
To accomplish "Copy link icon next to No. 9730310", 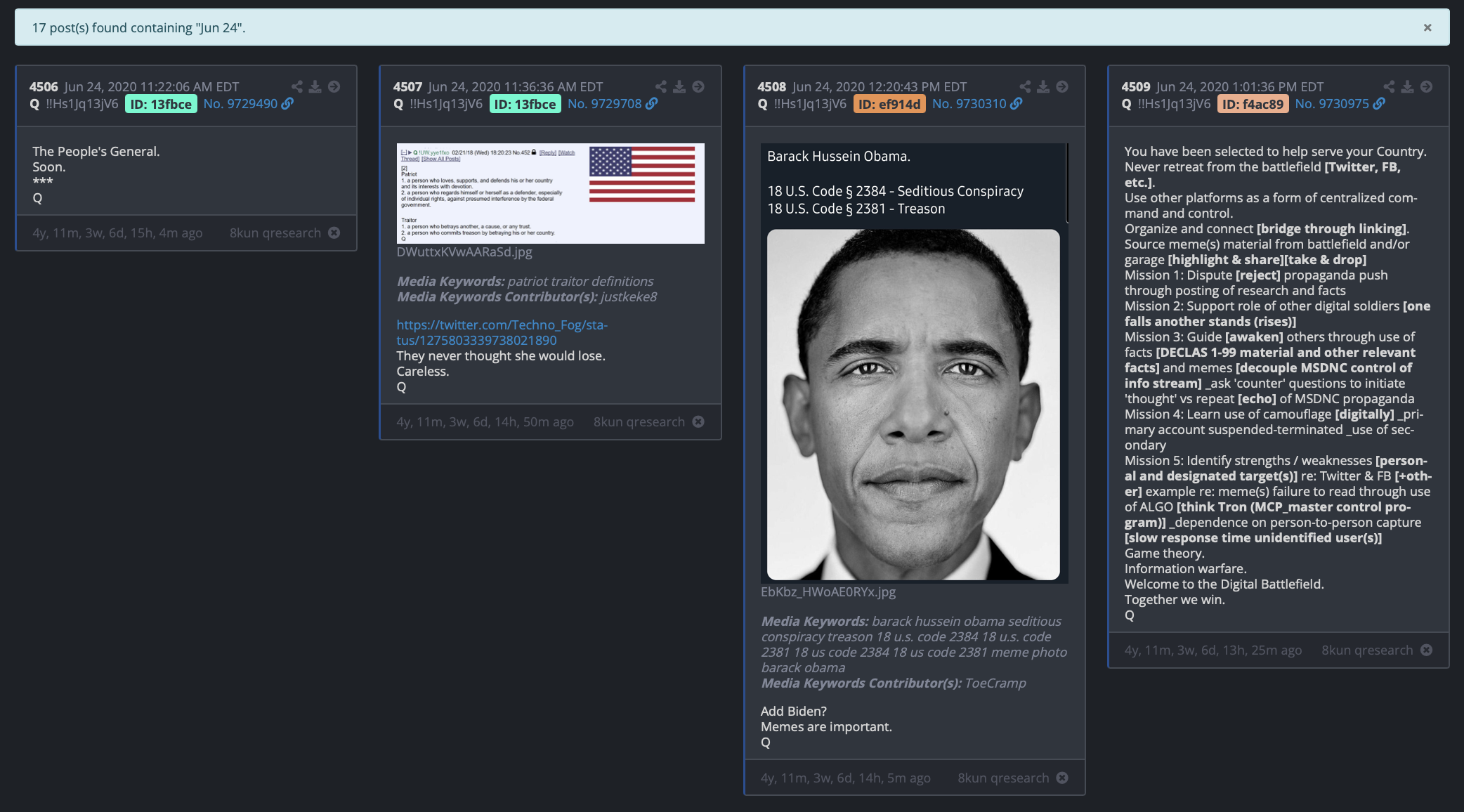I will point(1017,103).
